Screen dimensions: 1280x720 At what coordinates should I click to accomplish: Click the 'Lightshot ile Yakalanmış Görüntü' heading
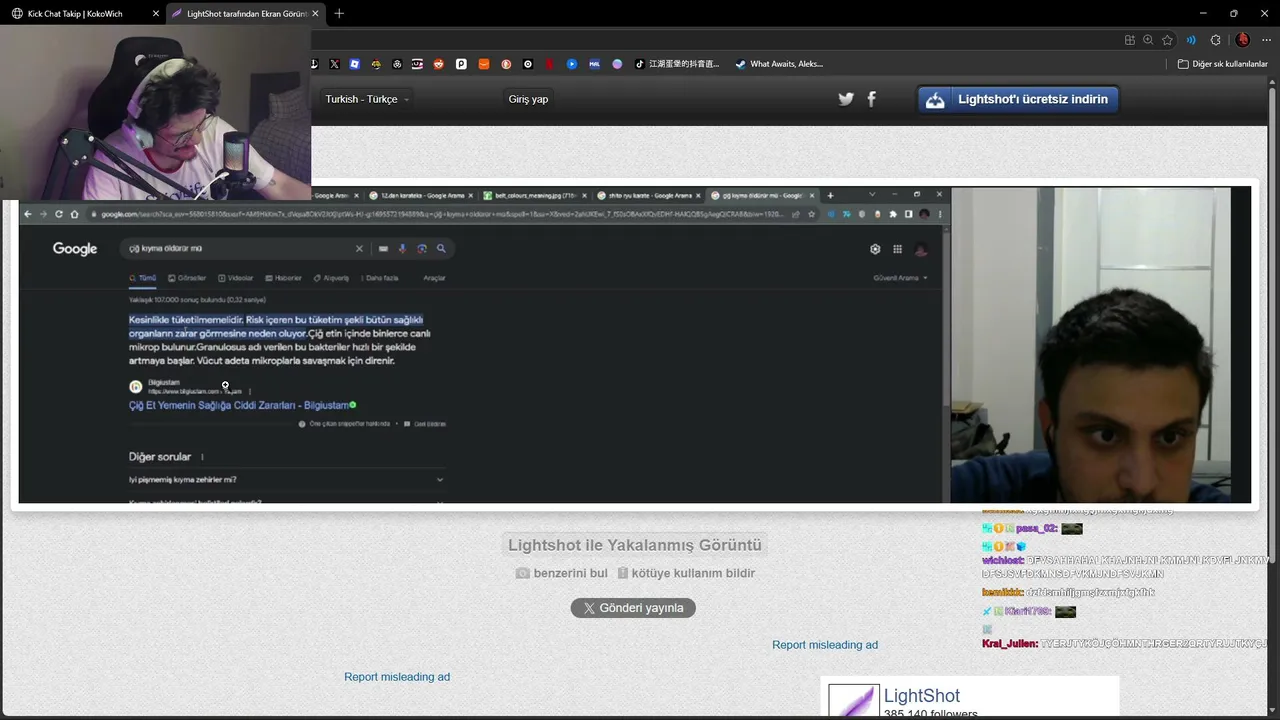pyautogui.click(x=635, y=545)
